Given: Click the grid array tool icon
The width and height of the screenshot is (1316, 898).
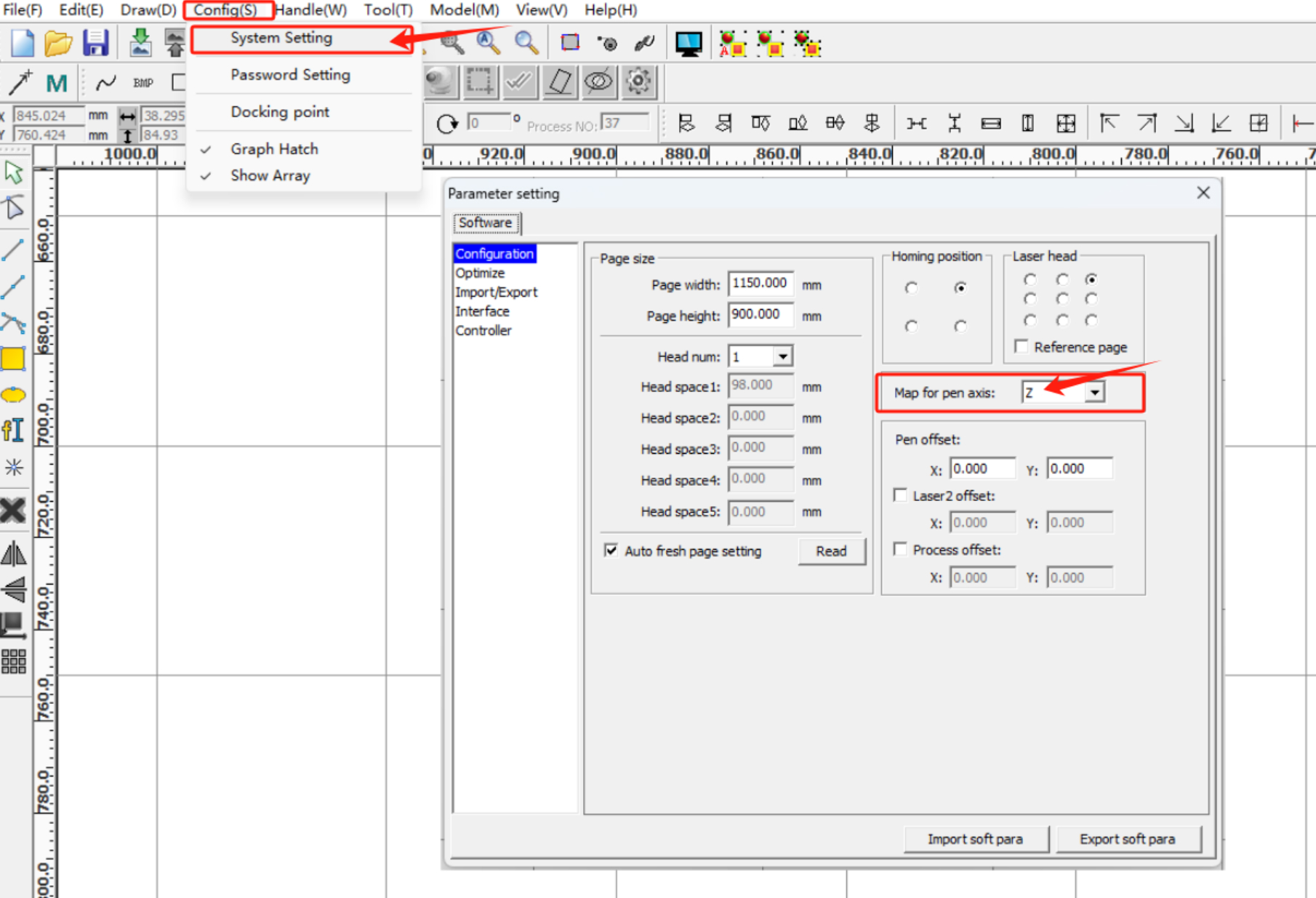Looking at the screenshot, I should (13, 661).
